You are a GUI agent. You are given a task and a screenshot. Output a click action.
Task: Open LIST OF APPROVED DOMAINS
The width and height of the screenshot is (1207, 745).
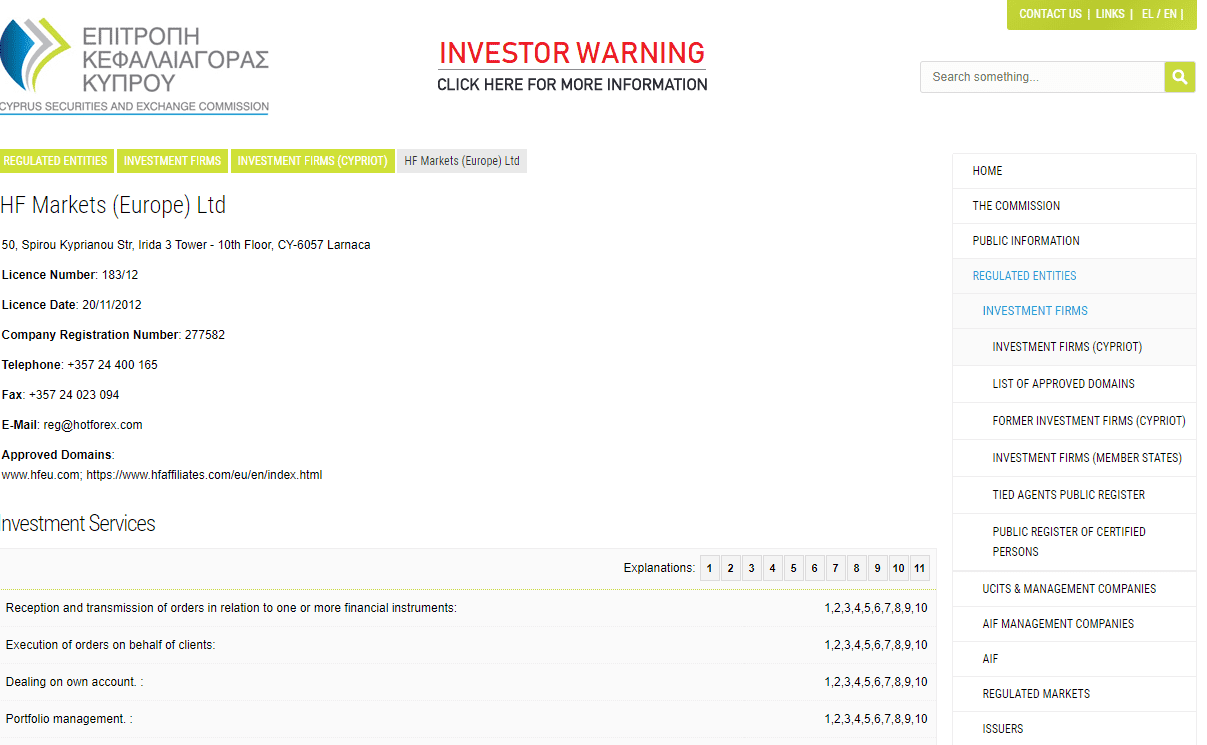coord(1063,384)
